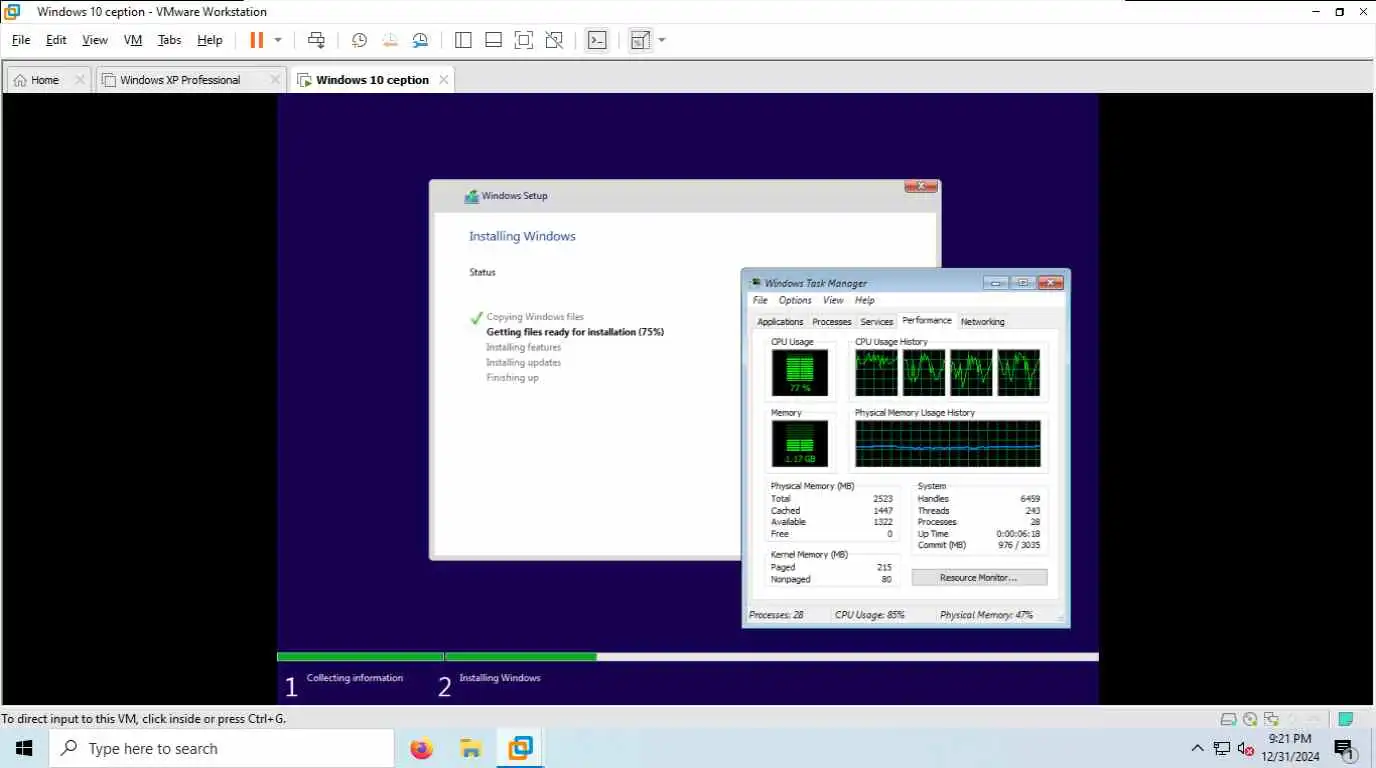Open the snapshot manager
Viewport: 1376px width, 768px height.
point(421,40)
